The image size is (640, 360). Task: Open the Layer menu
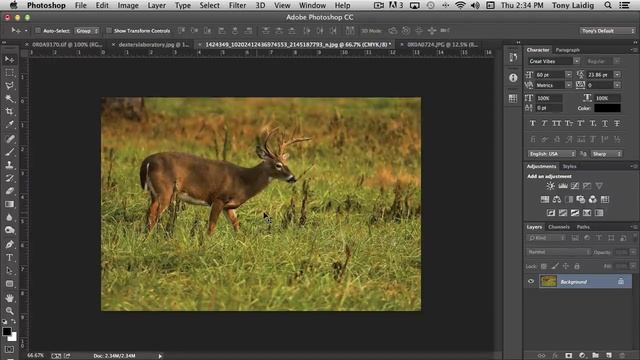point(157,5)
